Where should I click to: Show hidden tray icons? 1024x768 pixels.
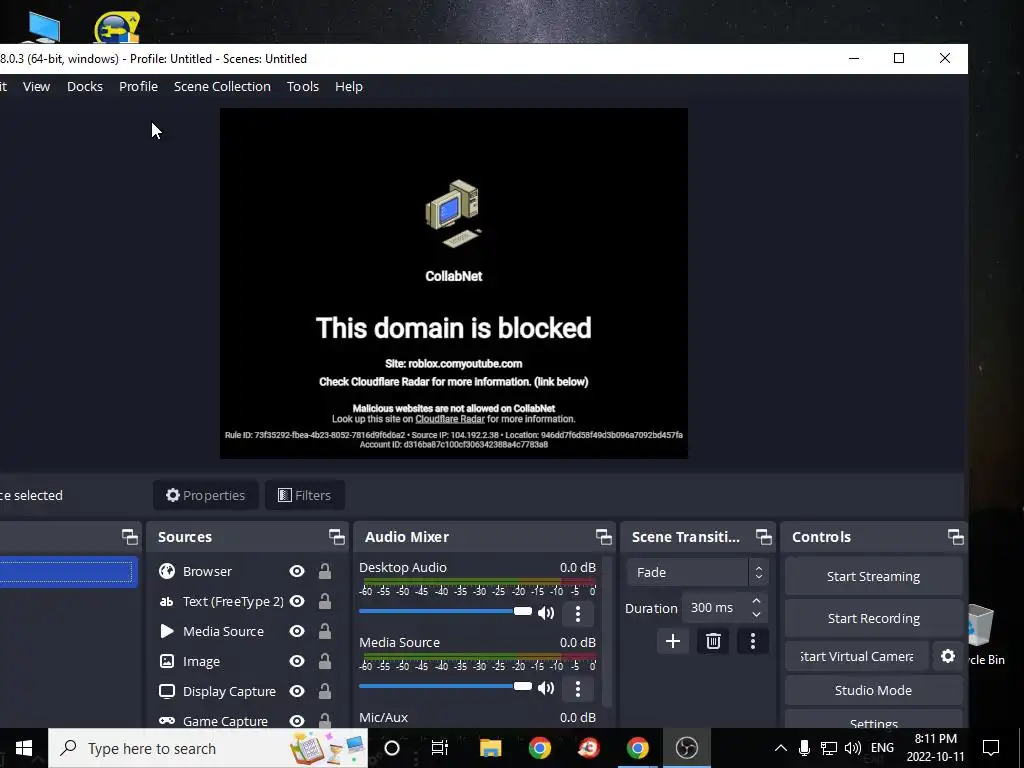tap(780, 748)
